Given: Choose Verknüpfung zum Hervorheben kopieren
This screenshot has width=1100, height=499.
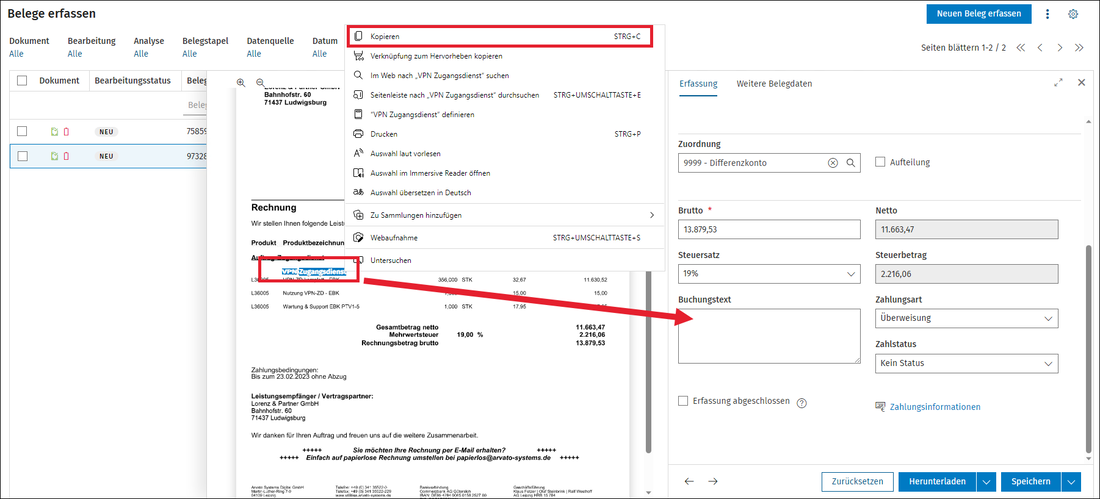Looking at the screenshot, I should pyautogui.click(x=505, y=55).
